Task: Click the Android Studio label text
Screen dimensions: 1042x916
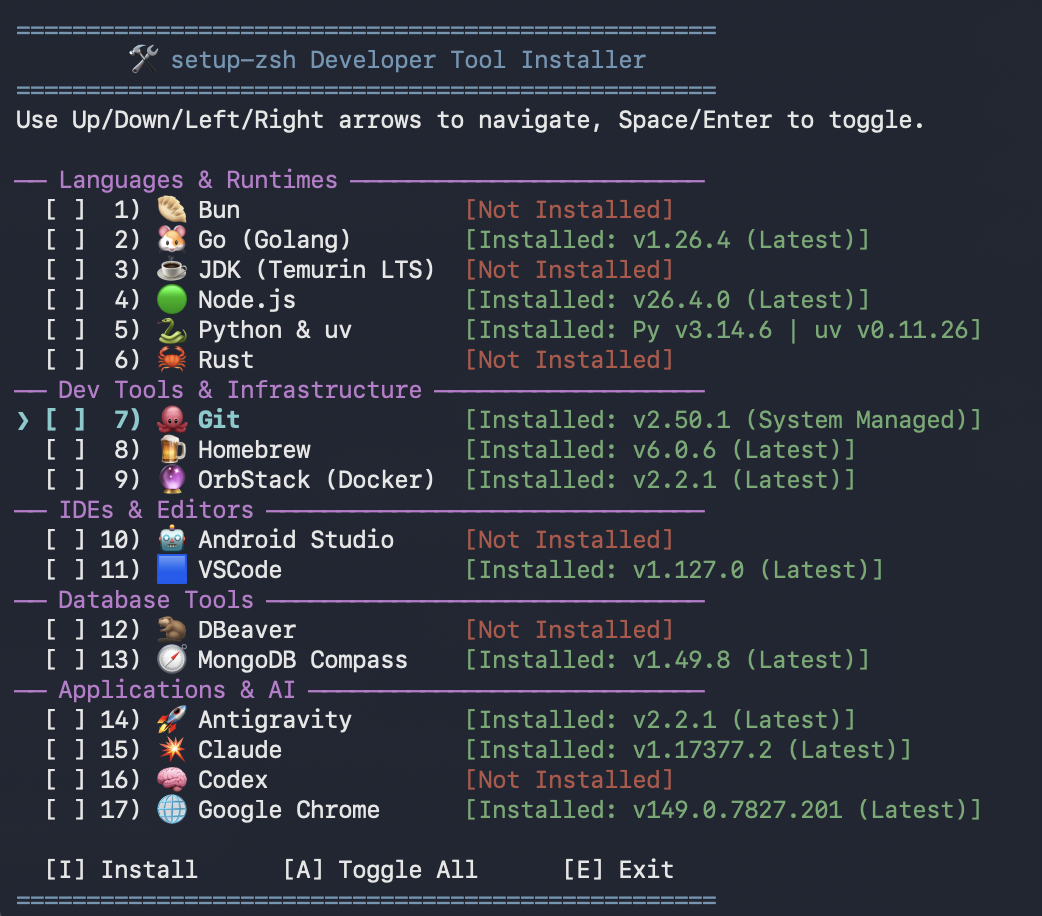Action: [296, 540]
